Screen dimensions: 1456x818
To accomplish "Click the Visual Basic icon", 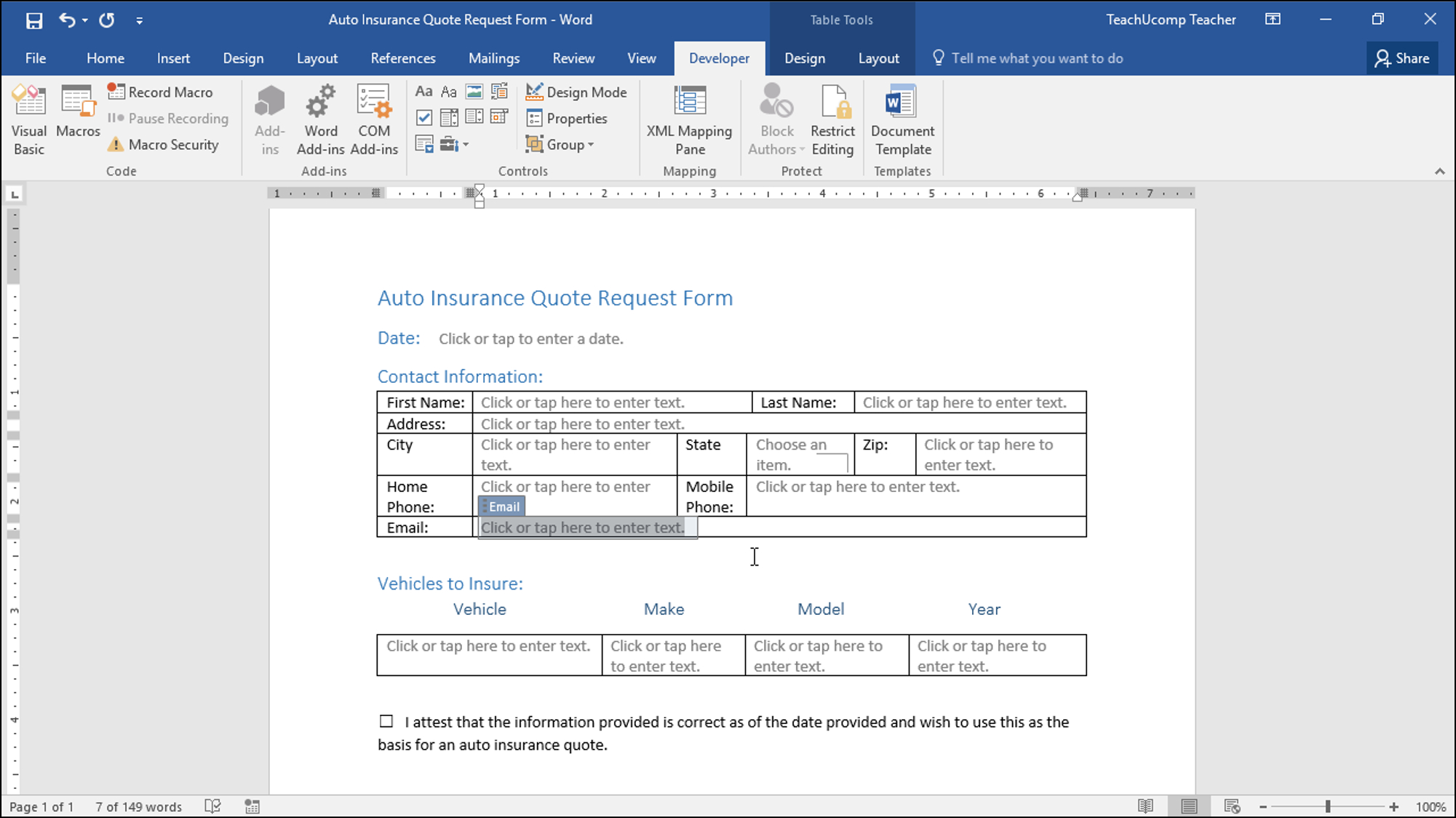I will (28, 118).
